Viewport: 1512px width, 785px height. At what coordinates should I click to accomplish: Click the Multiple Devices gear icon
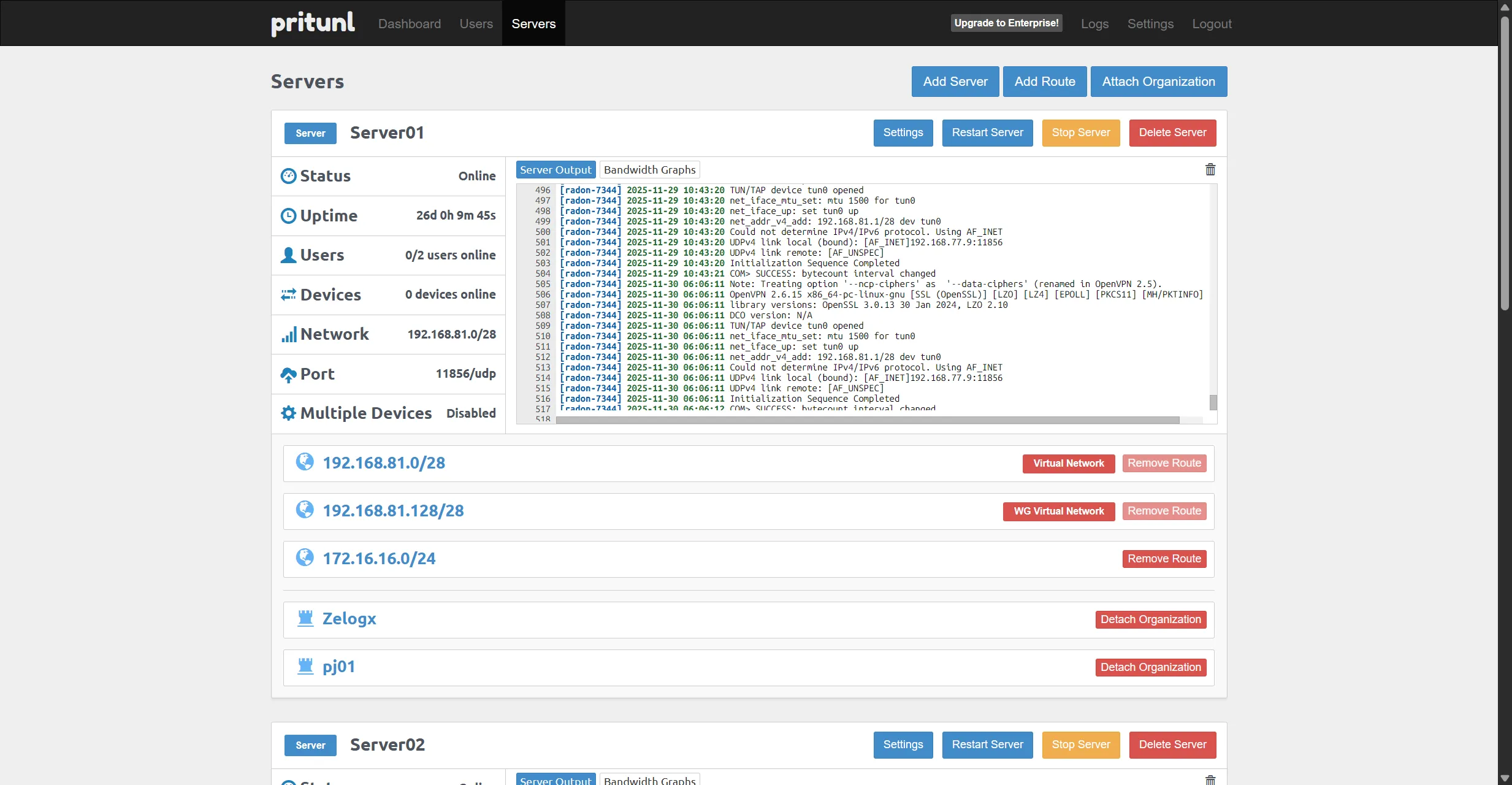289,413
